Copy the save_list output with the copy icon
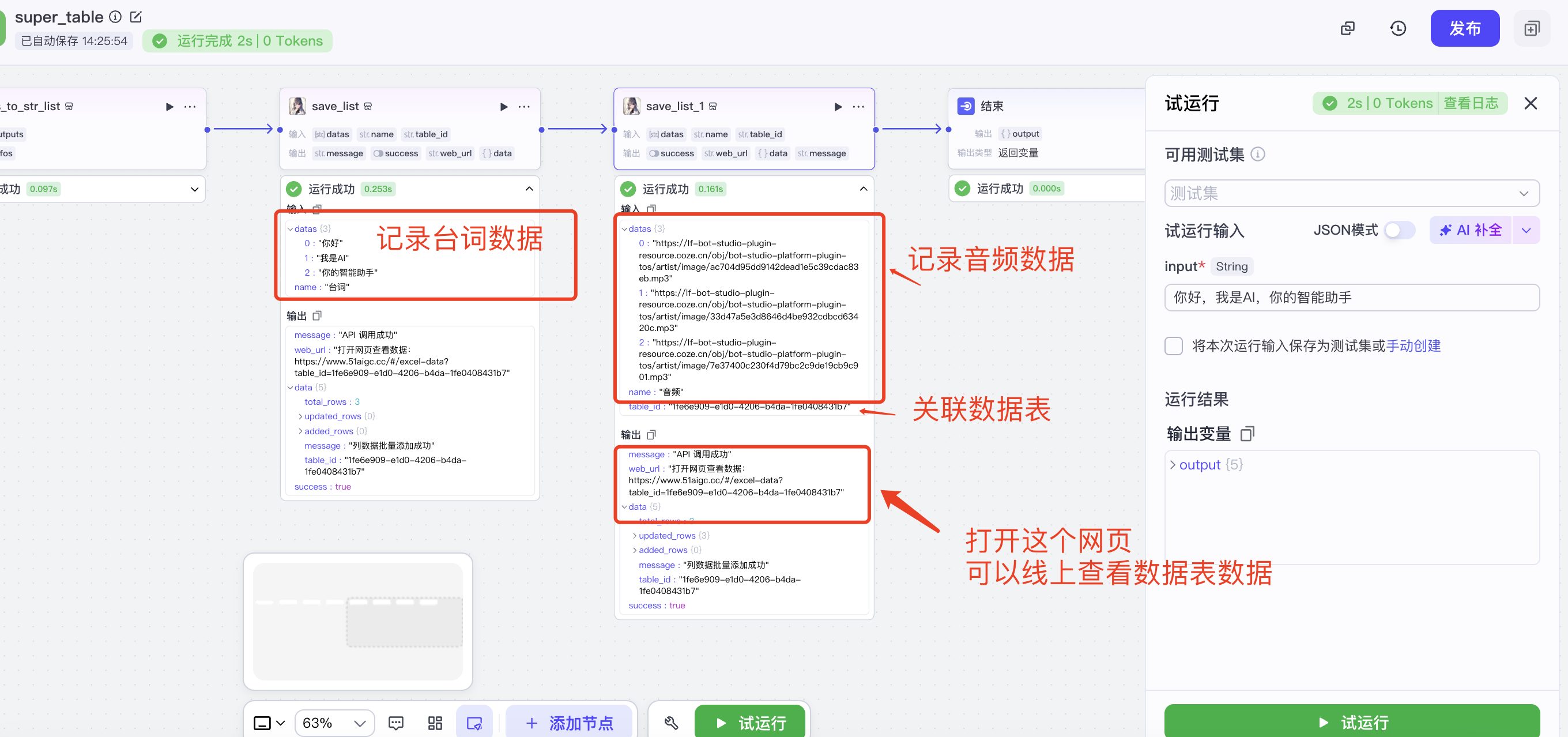Screen dimensions: 1568x737 coord(317,315)
